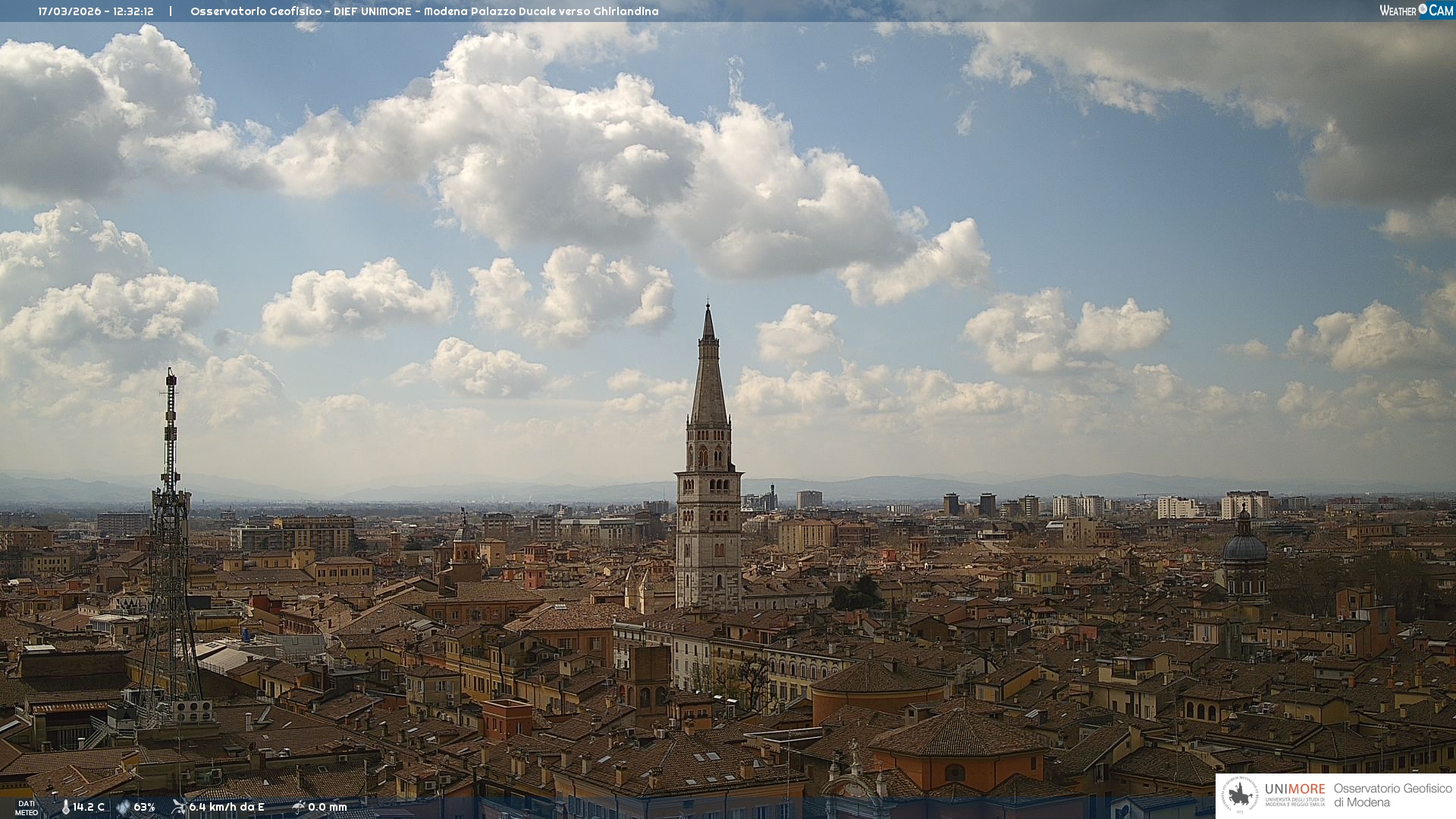This screenshot has width=1456, height=819.
Task: Click the 0.0 mm rainfall reading
Action: pos(328,807)
